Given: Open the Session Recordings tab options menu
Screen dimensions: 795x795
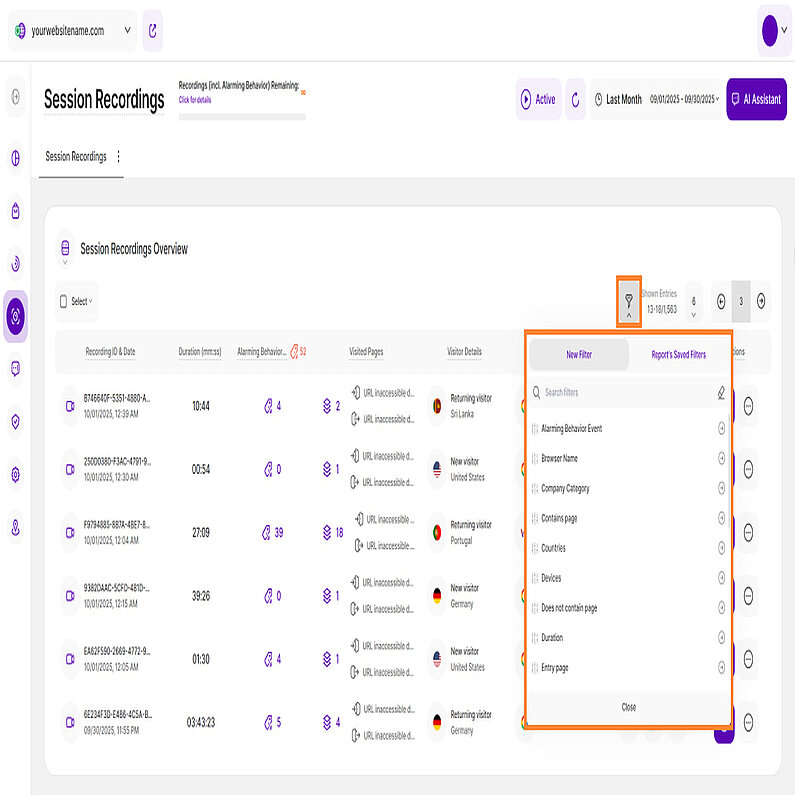Looking at the screenshot, I should pyautogui.click(x=119, y=157).
